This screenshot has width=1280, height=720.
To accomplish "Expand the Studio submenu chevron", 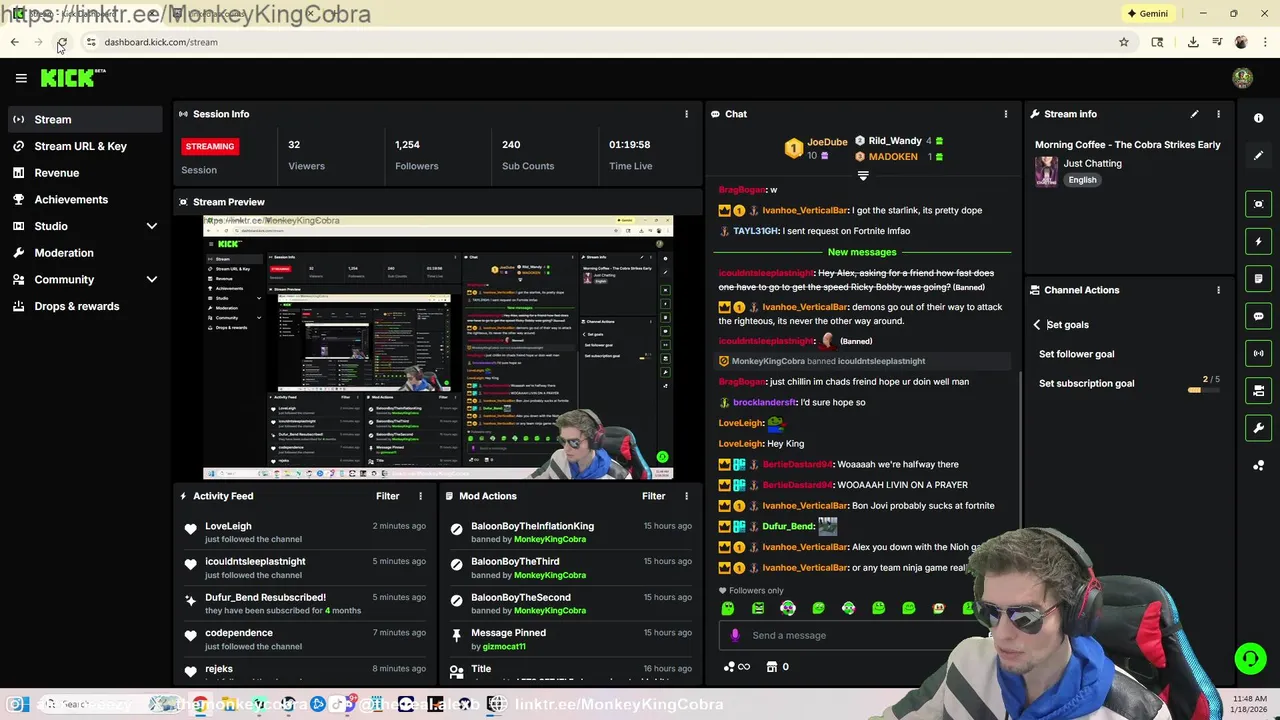I will click(152, 226).
